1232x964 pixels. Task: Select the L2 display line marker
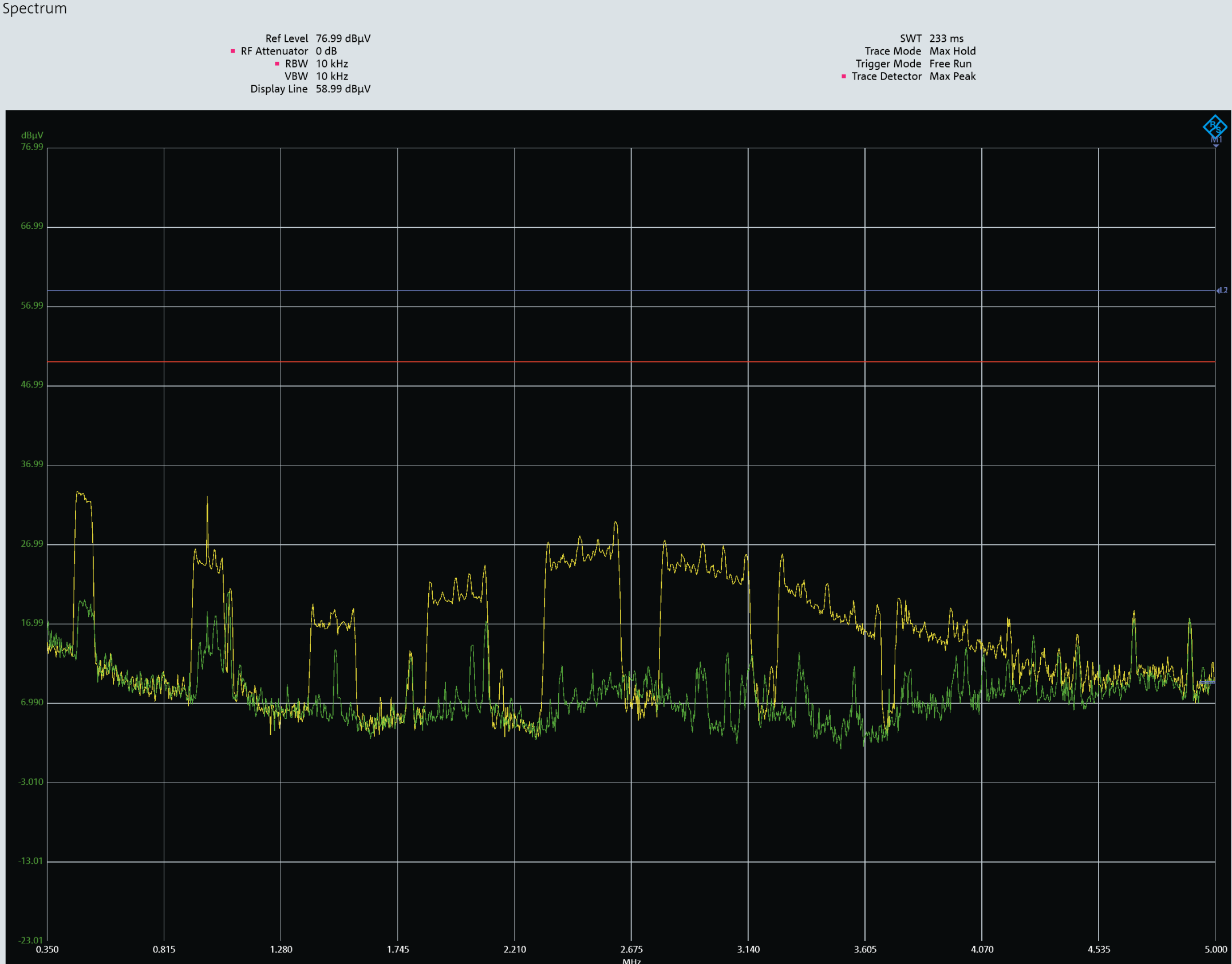1222,290
